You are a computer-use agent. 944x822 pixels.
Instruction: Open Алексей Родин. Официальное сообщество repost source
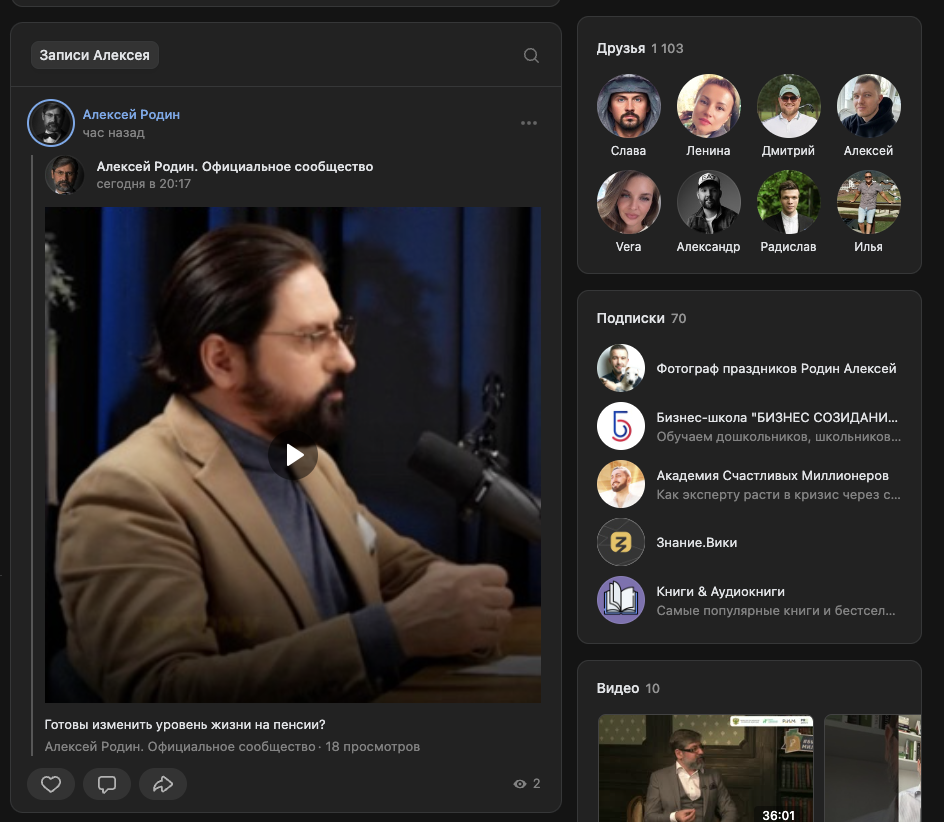[234, 167]
